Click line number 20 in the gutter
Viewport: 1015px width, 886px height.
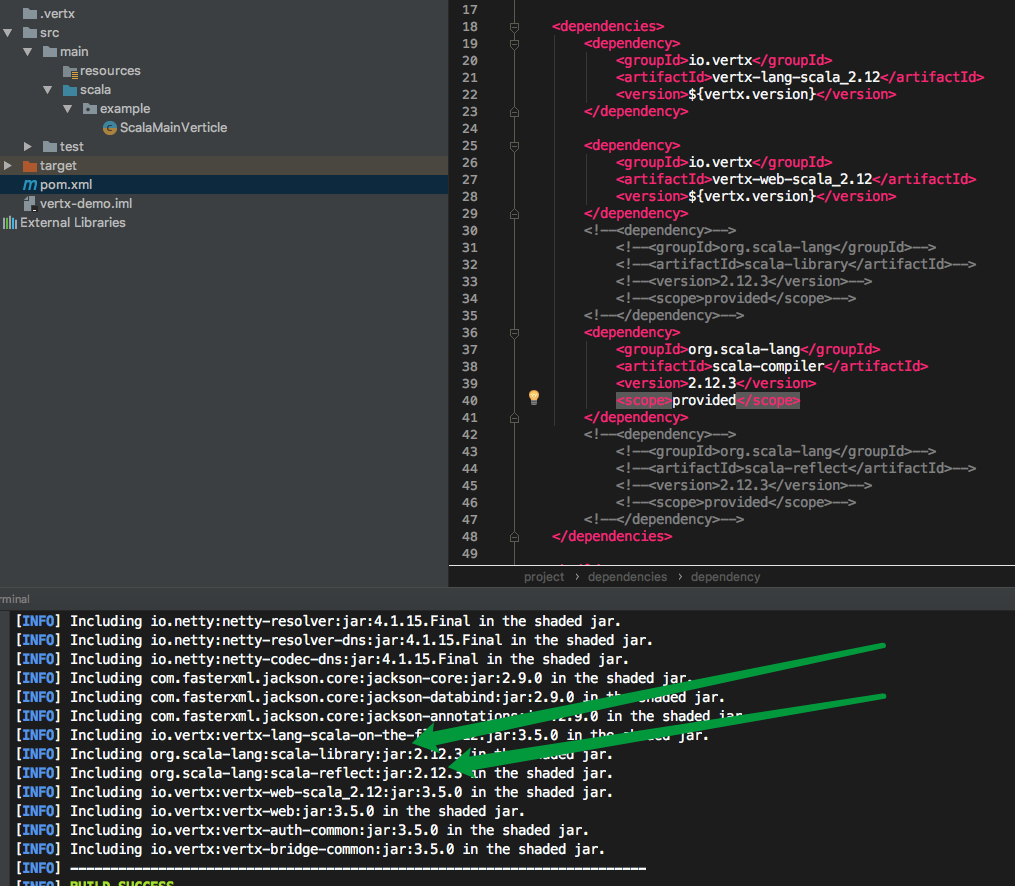coord(470,61)
